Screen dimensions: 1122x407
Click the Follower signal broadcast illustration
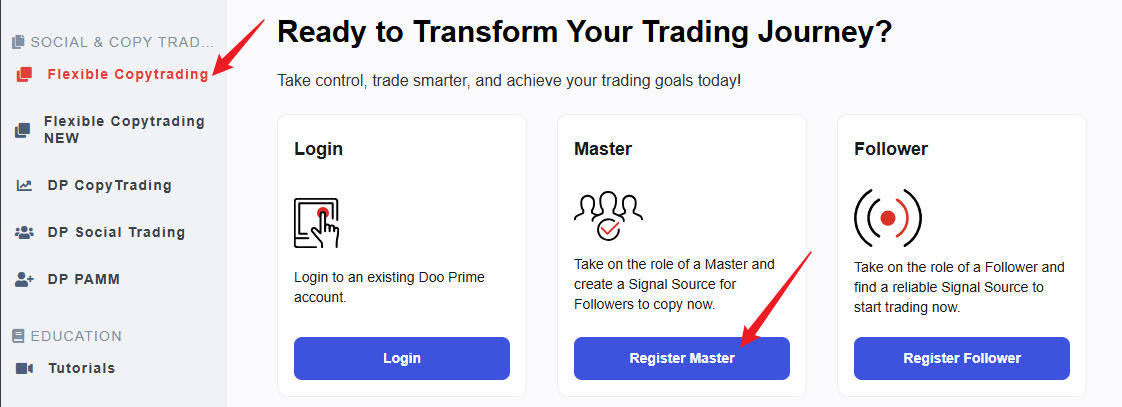pyautogui.click(x=888, y=218)
